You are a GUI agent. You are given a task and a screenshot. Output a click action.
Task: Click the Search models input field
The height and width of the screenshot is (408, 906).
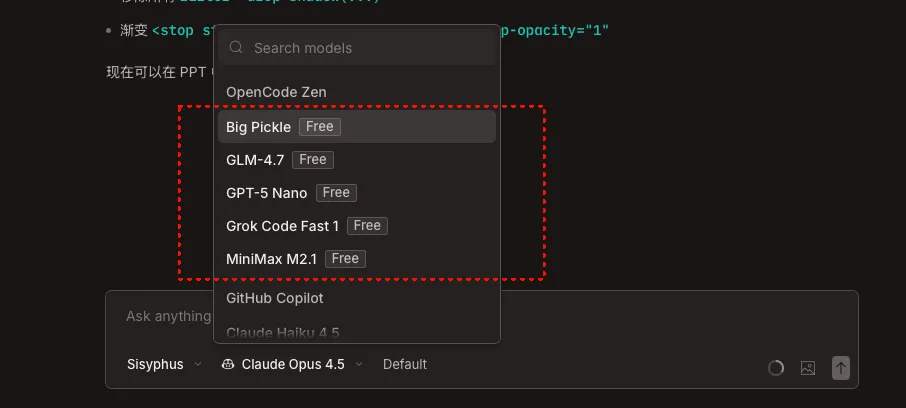point(357,47)
